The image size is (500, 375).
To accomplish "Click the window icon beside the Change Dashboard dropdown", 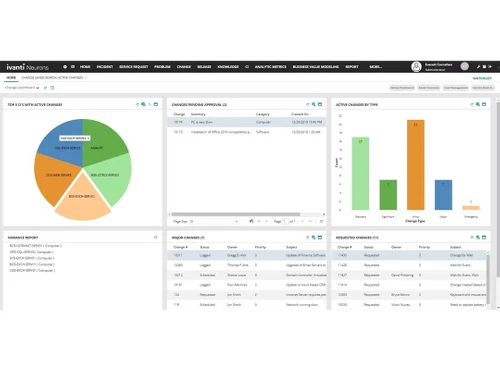I will click(x=52, y=88).
